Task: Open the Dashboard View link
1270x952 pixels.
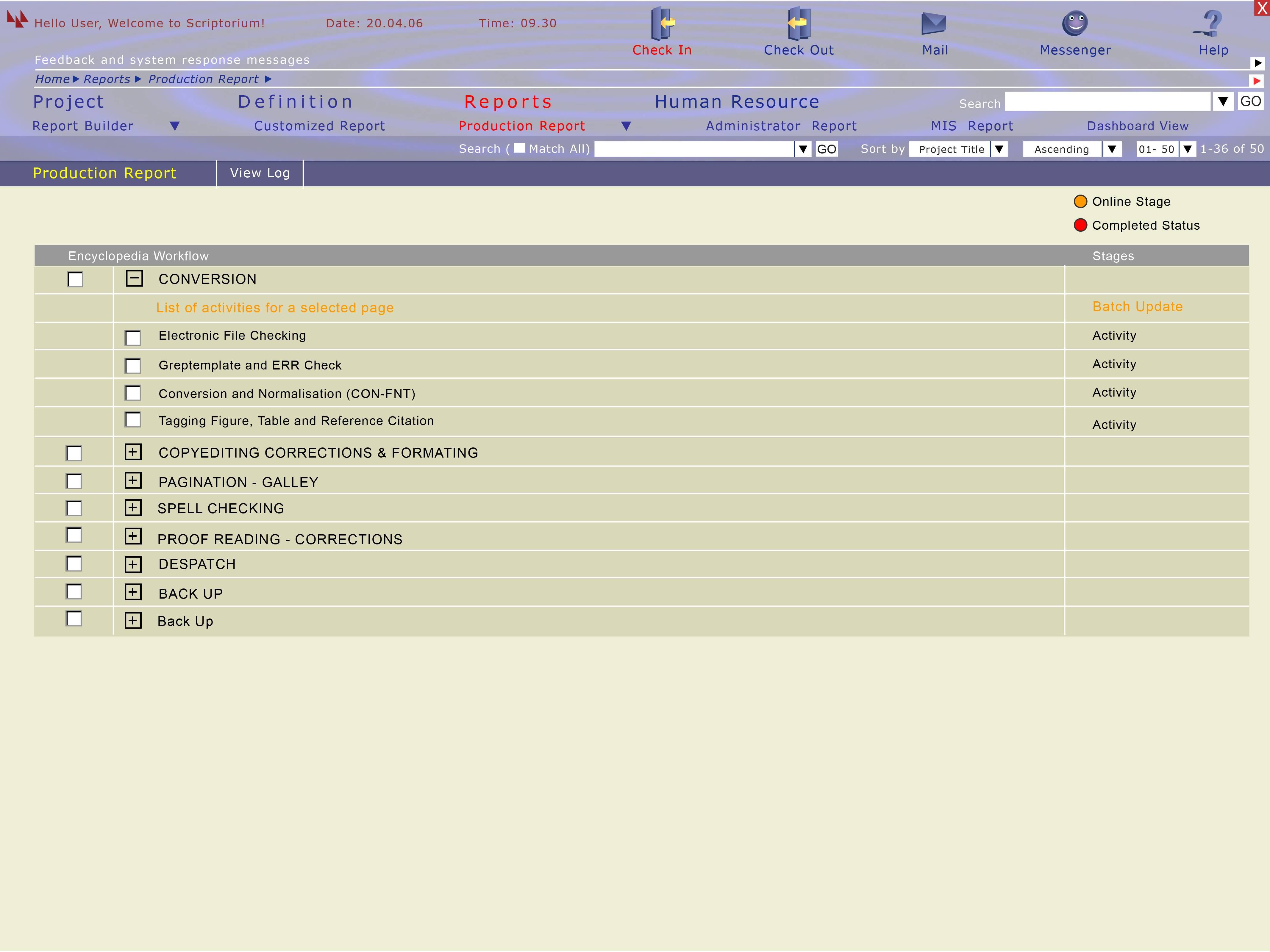Action: [1137, 126]
